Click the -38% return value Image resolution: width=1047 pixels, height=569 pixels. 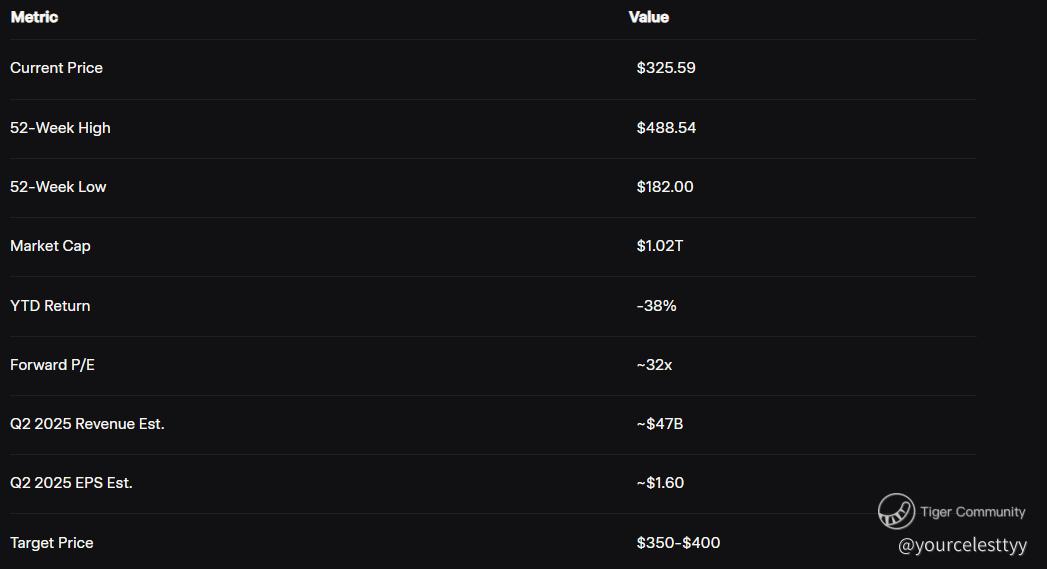pyautogui.click(x=656, y=306)
